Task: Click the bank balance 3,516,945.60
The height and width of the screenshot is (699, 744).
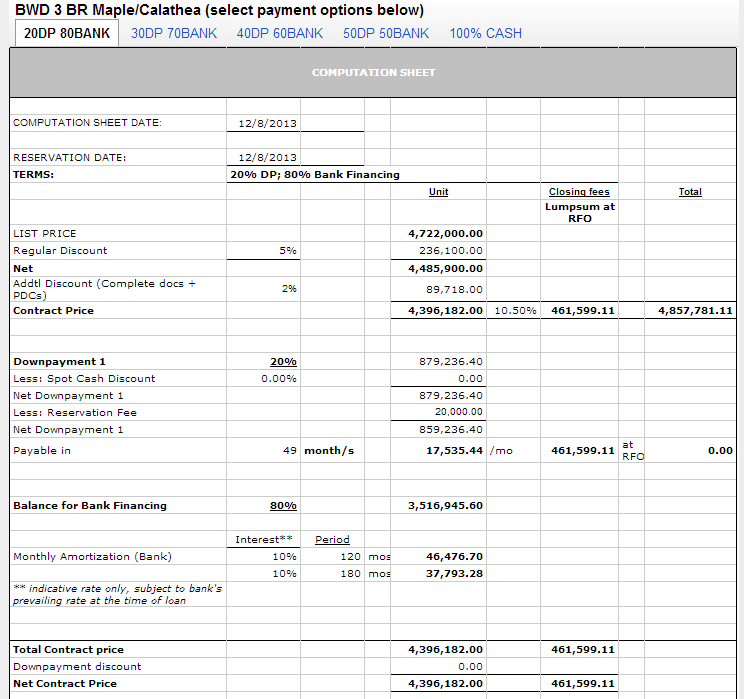Action: pos(446,506)
